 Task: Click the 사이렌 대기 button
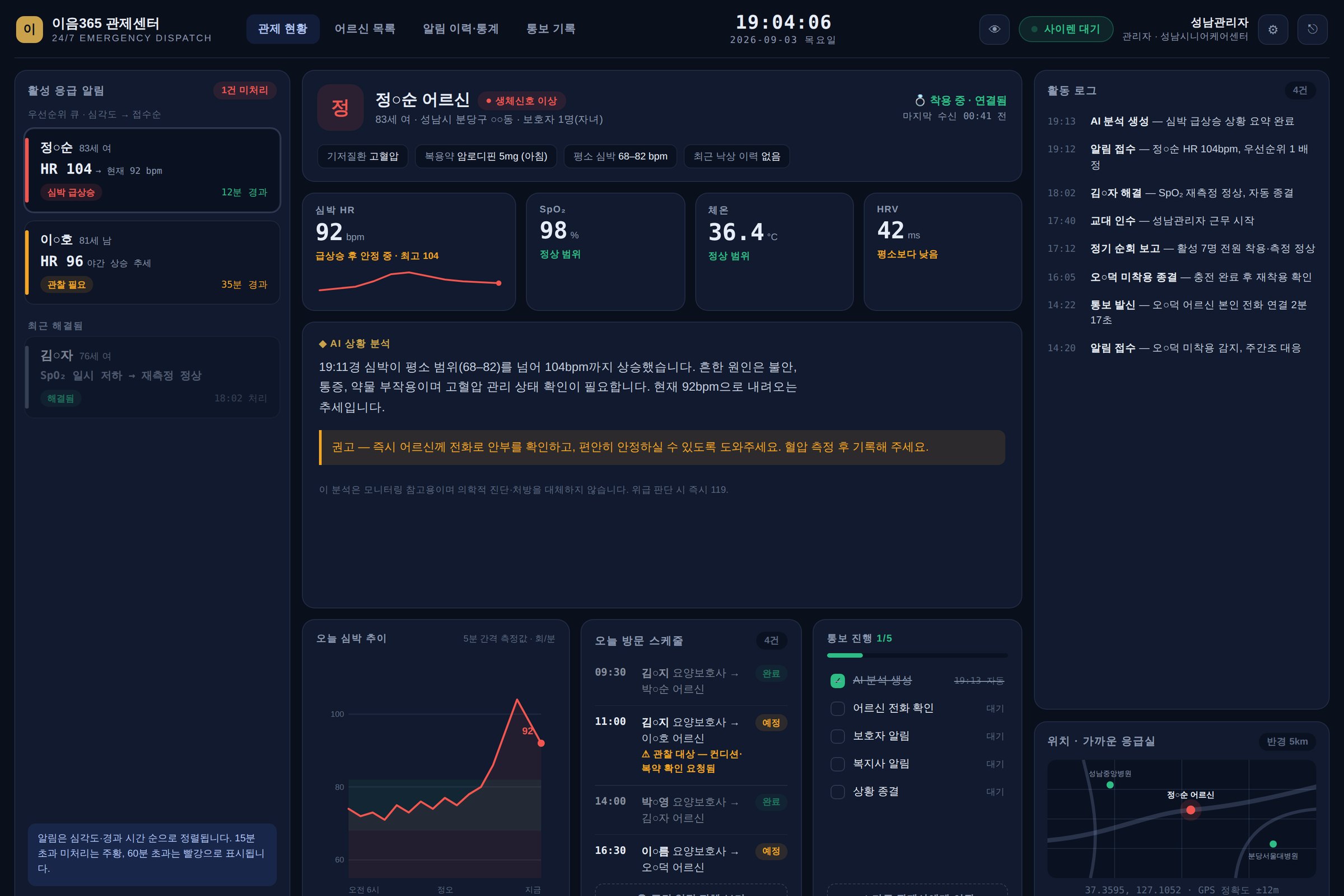point(1066,29)
